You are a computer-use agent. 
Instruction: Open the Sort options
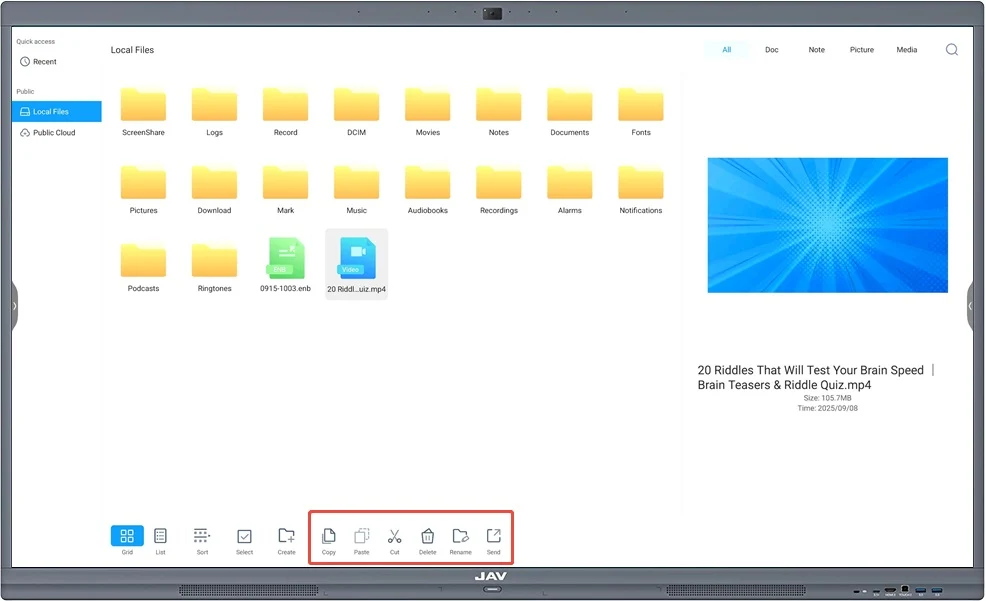(202, 535)
